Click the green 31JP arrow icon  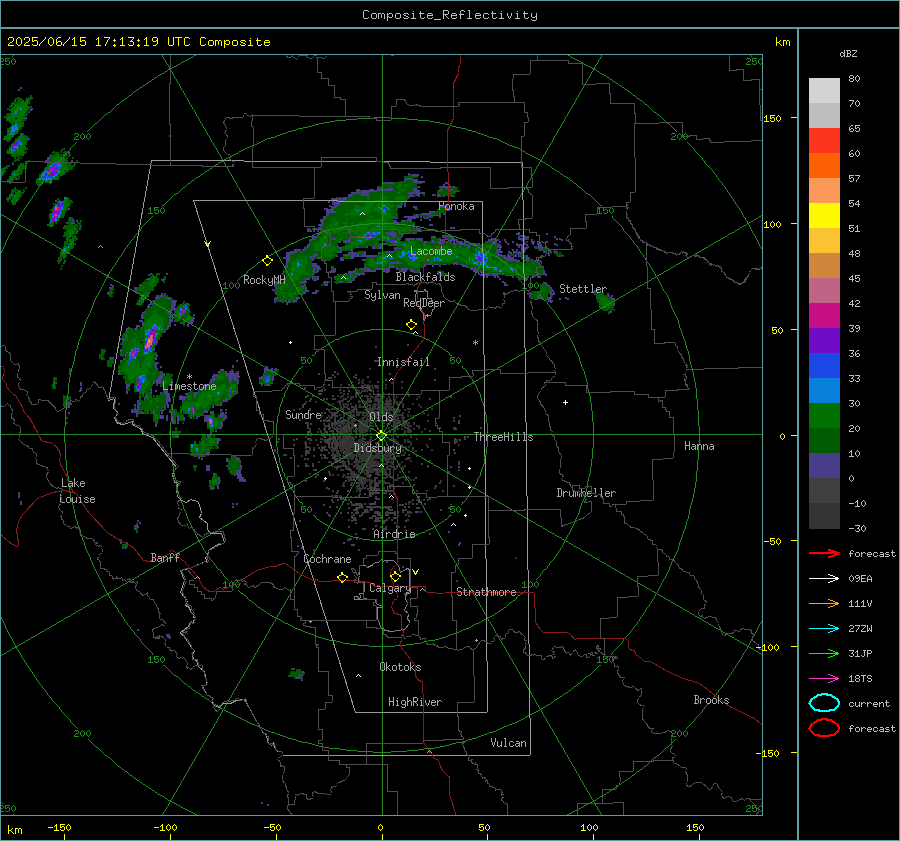click(824, 653)
